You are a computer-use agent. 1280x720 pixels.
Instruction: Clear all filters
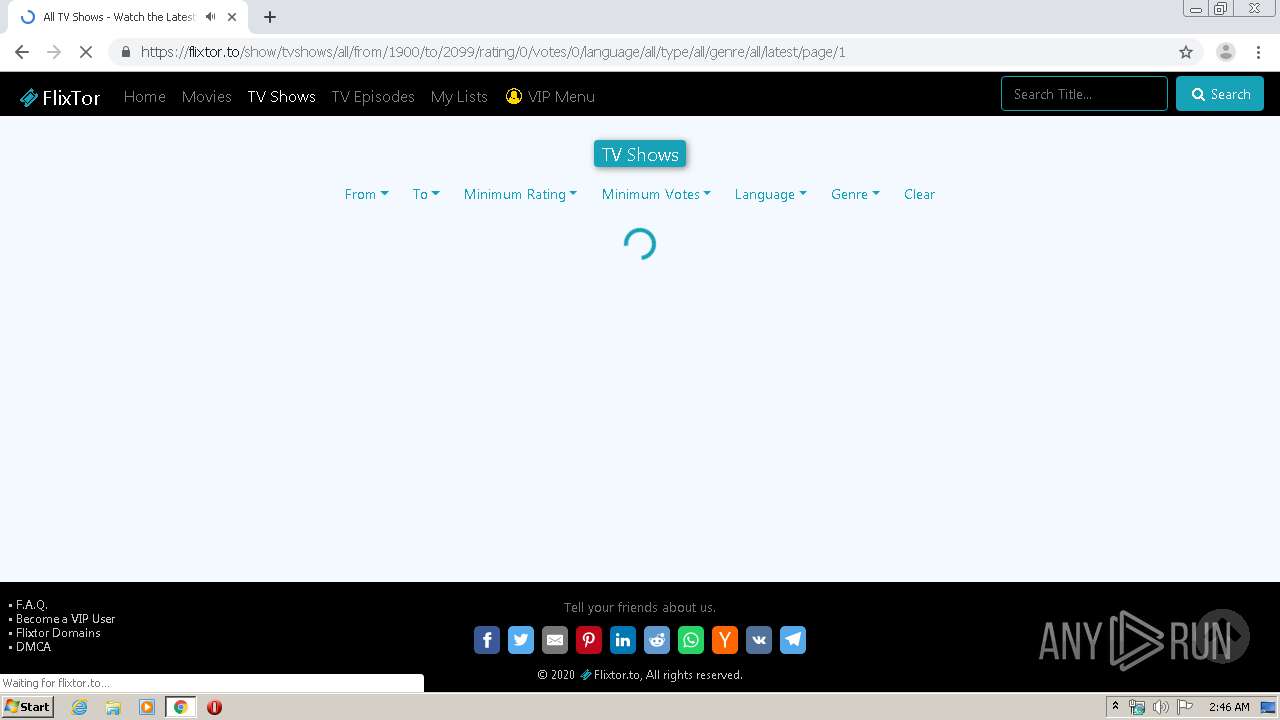pyautogui.click(x=919, y=194)
